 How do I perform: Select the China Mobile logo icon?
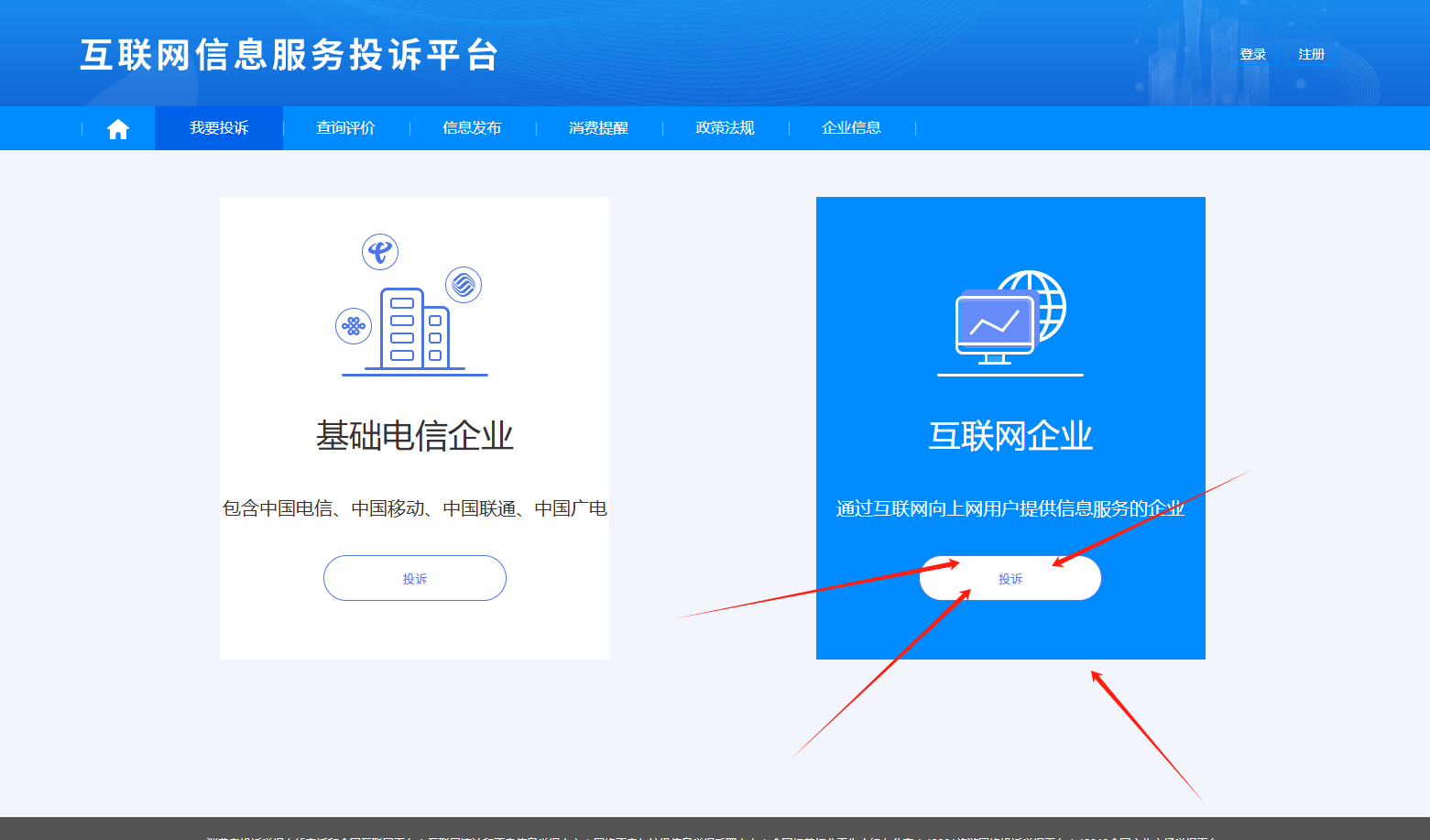click(464, 285)
